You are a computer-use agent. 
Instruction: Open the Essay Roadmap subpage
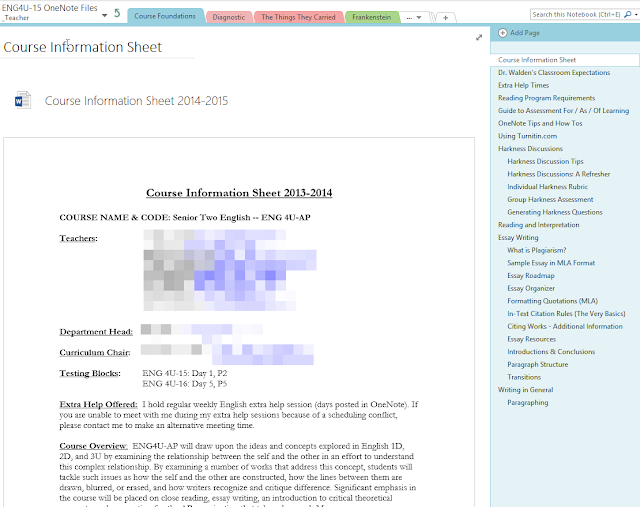point(531,275)
